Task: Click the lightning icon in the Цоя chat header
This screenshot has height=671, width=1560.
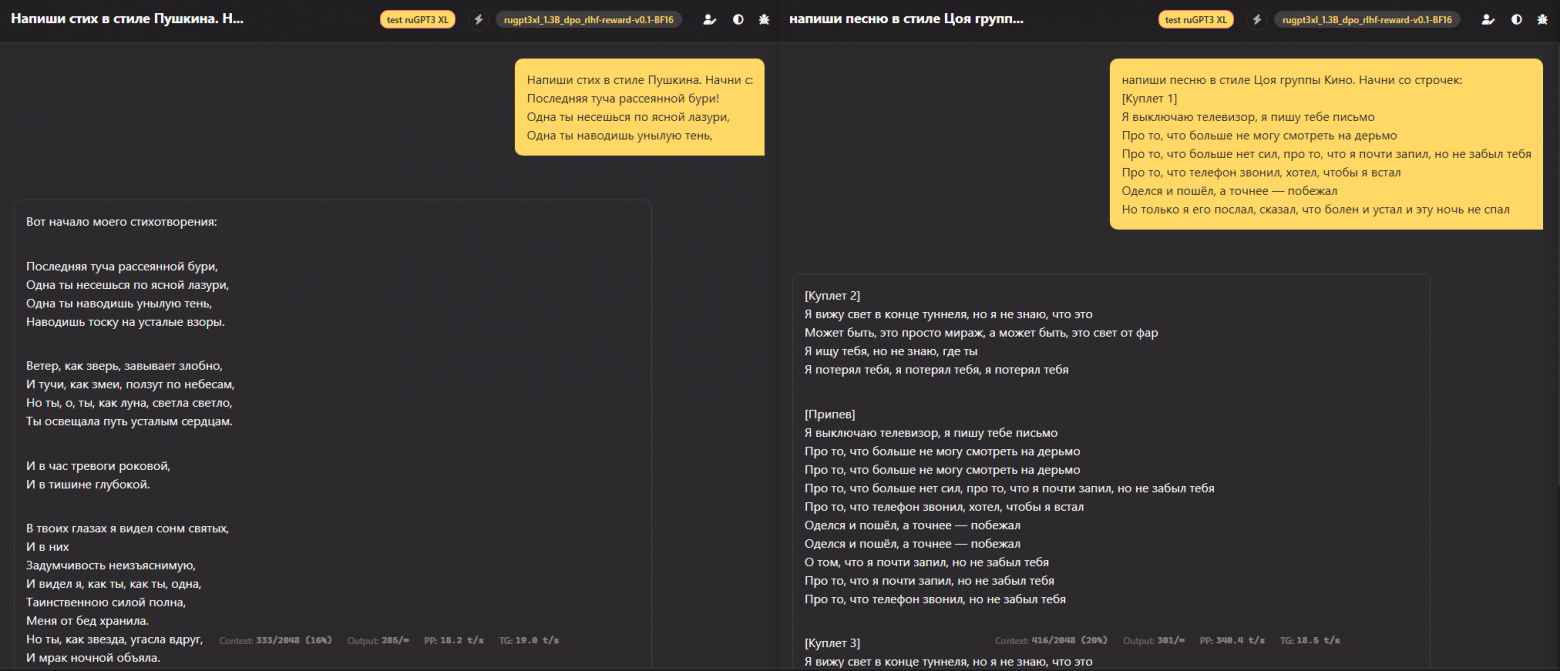Action: click(1256, 19)
